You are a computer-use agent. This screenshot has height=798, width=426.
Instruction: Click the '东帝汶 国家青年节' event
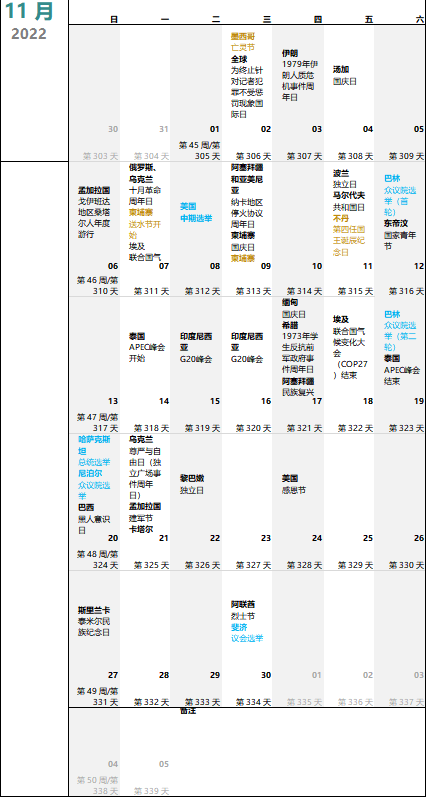[x=400, y=235]
